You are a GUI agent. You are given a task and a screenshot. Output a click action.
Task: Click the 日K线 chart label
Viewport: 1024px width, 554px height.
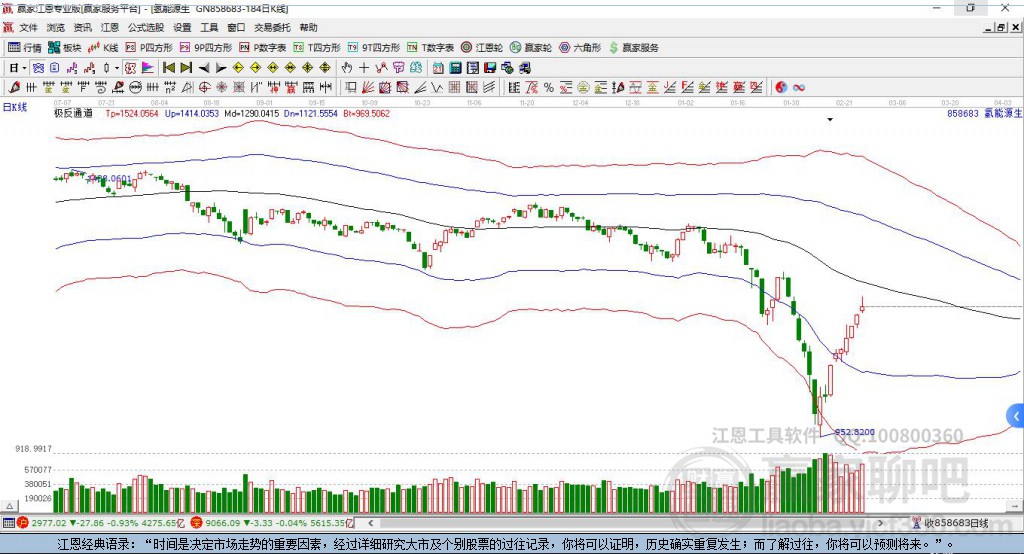pyautogui.click(x=15, y=107)
